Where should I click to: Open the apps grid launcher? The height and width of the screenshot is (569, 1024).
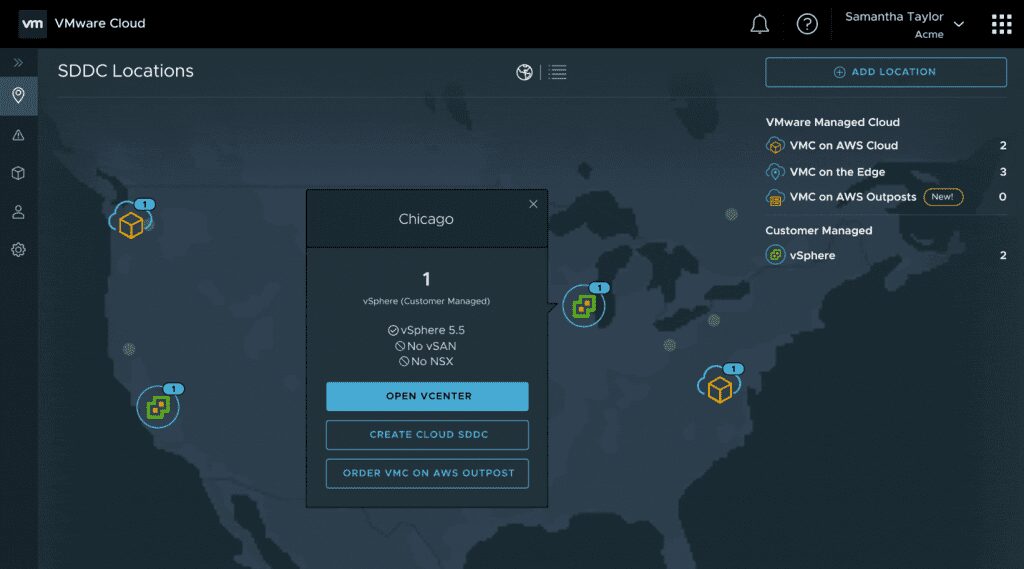tap(1001, 24)
